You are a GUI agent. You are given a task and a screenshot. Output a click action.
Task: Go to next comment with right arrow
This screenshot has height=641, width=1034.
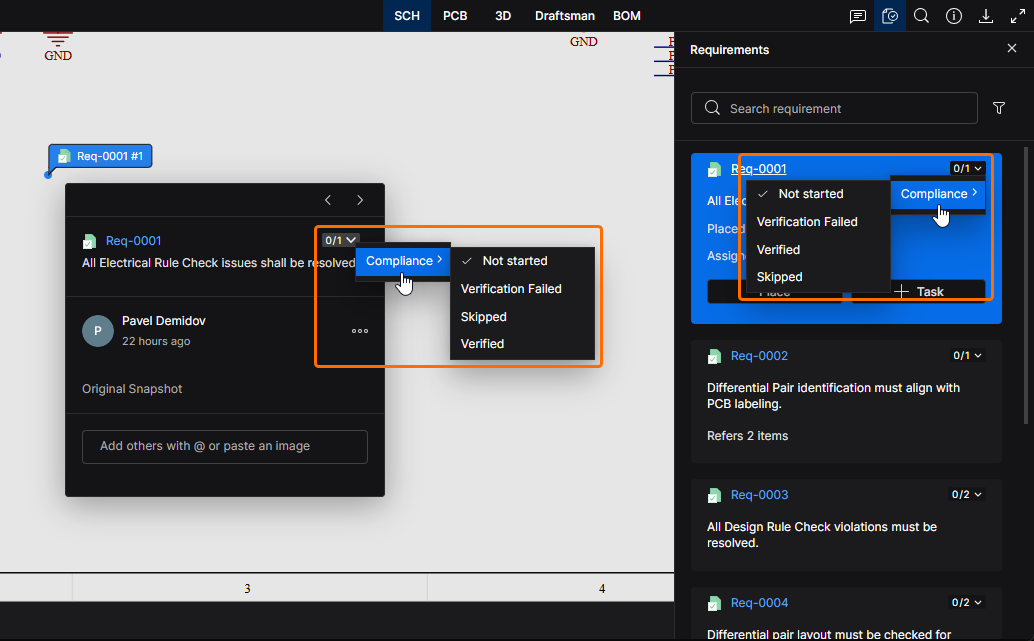pyautogui.click(x=360, y=200)
